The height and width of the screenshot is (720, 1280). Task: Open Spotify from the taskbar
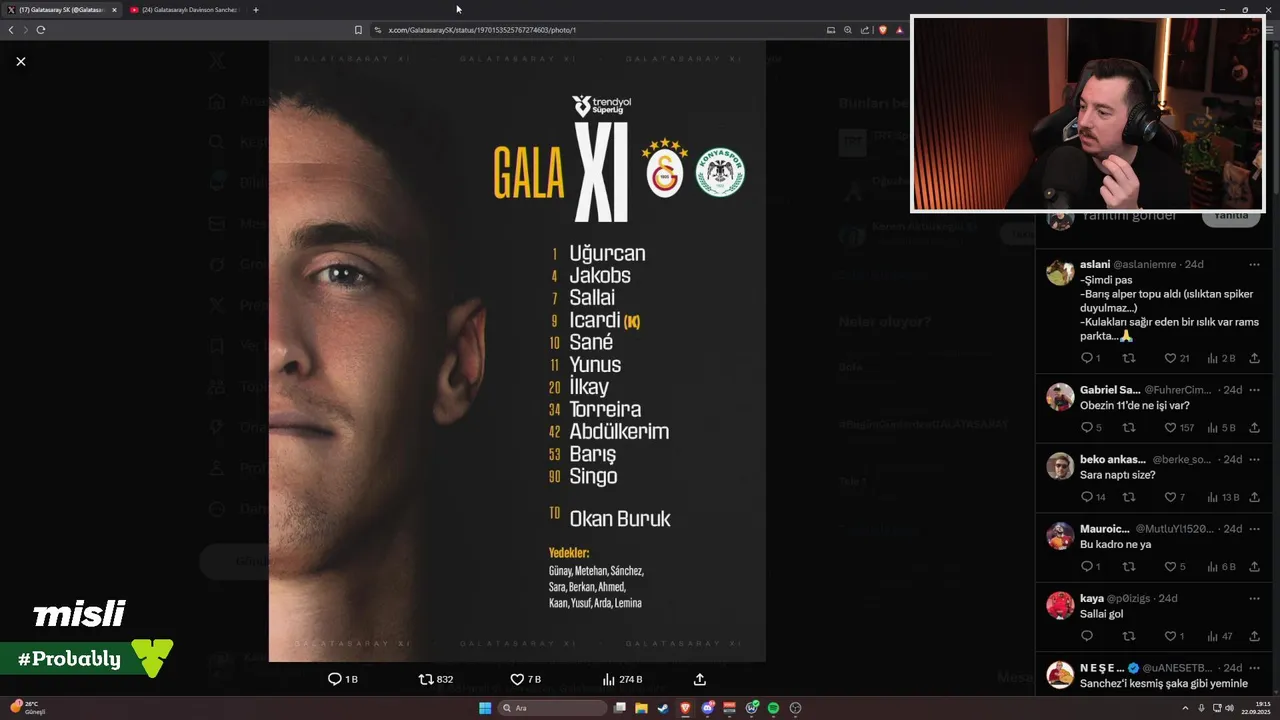click(x=773, y=708)
